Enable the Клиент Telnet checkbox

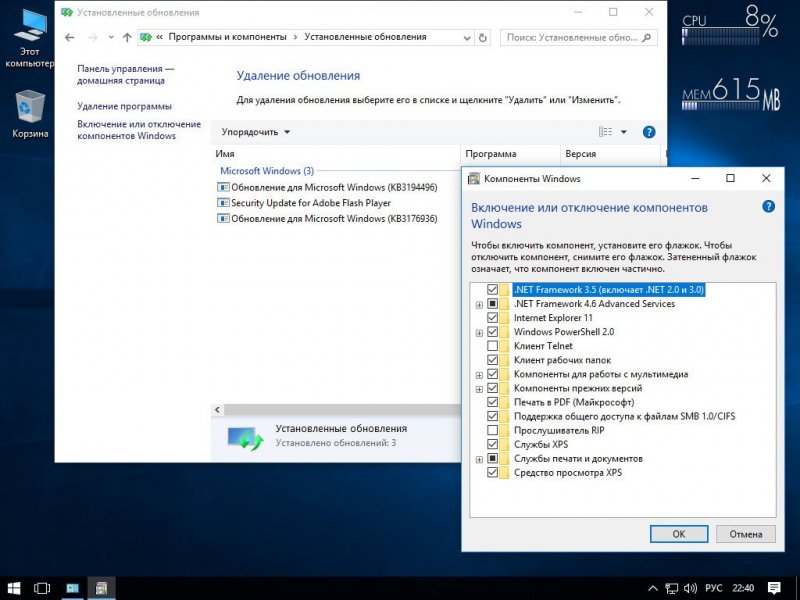click(492, 346)
